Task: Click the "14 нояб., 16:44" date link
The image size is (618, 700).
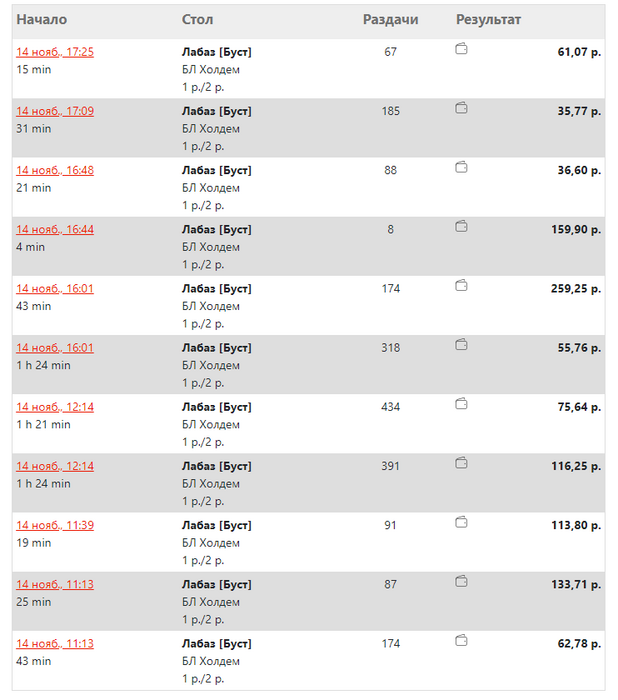Action: (55, 229)
